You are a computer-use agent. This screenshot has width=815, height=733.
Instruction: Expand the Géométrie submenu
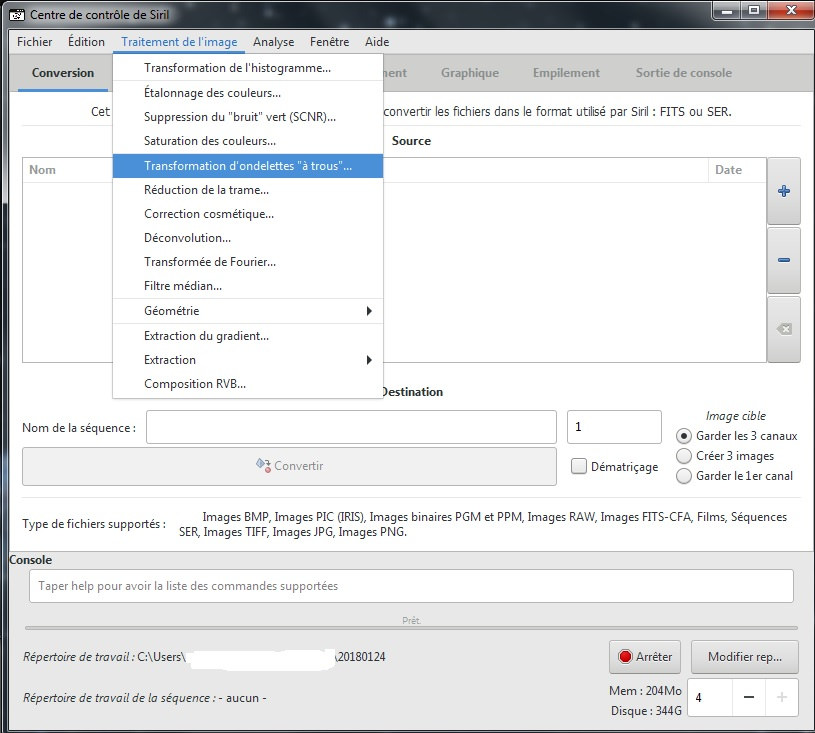(x=248, y=311)
